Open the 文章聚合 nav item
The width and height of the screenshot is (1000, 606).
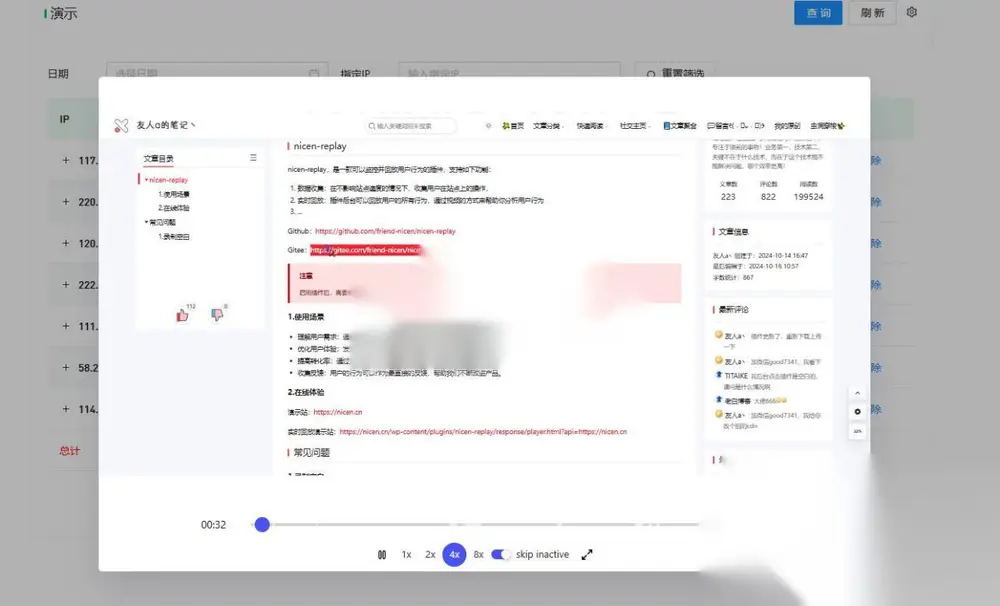(680, 126)
